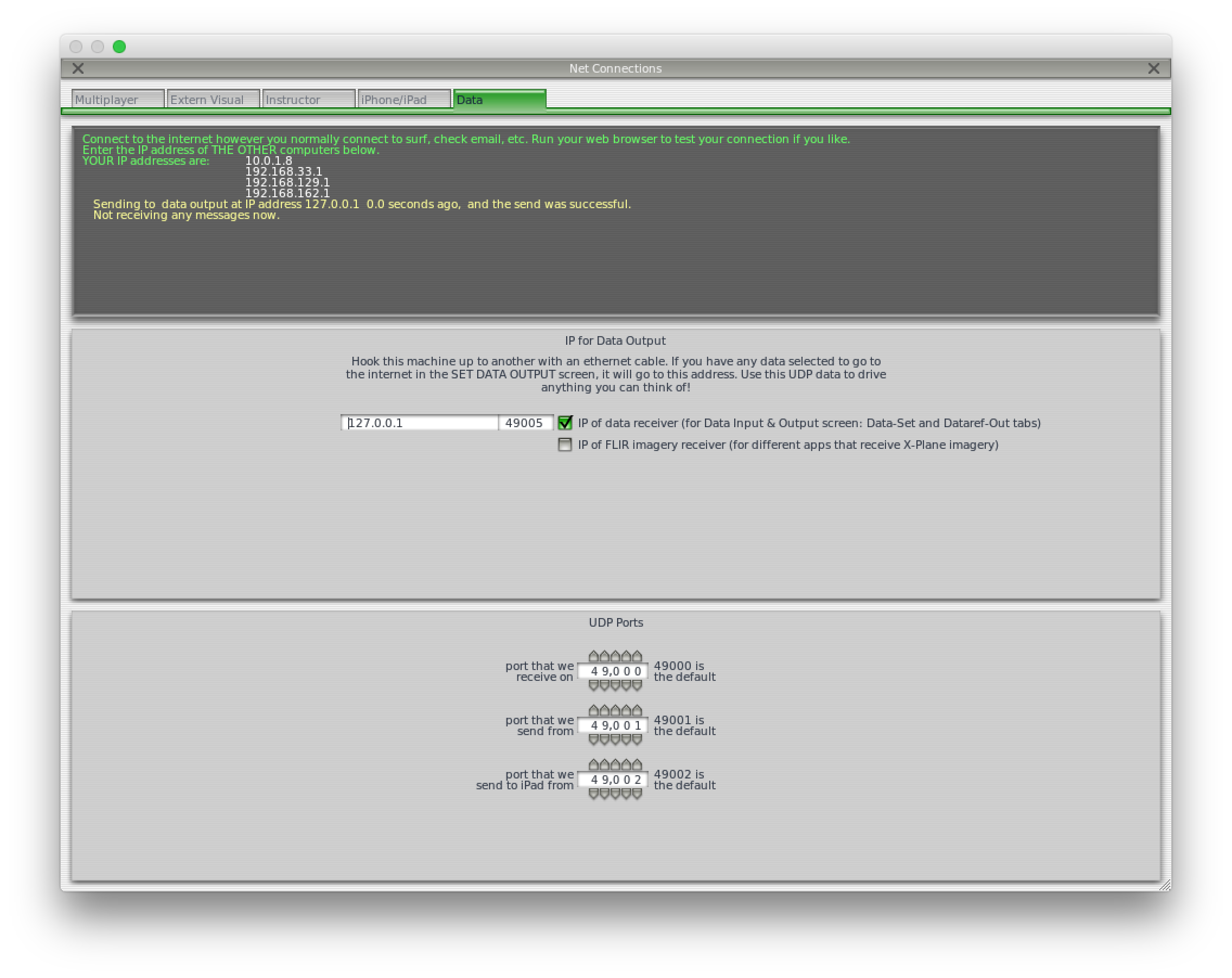Close Net Connections with right X icon
Viewport: 1232px width, 978px height.
(x=1153, y=68)
